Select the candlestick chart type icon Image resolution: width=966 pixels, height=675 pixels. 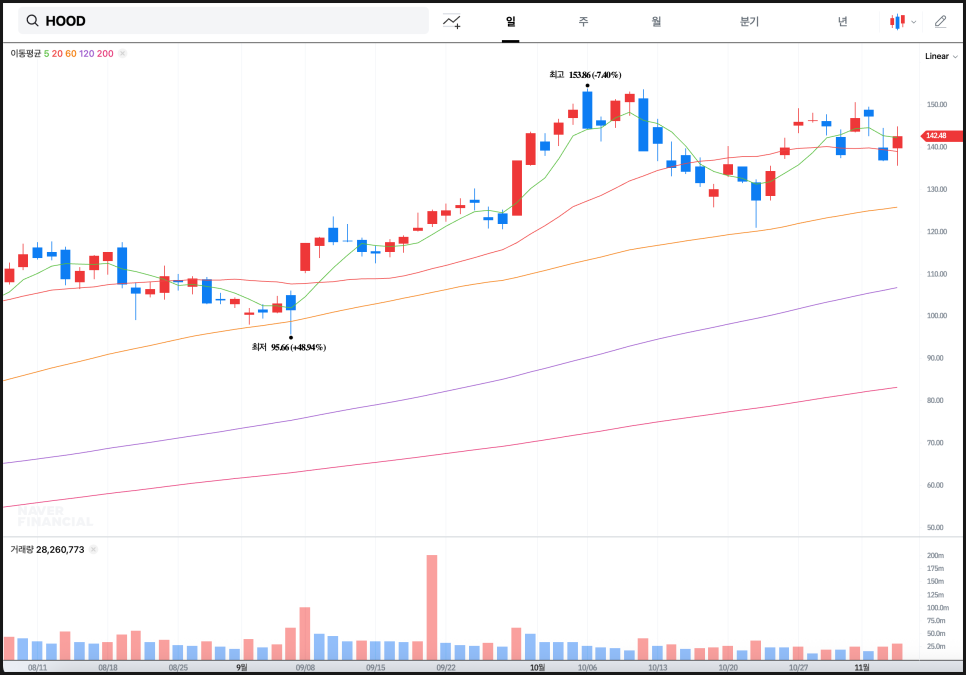point(898,21)
